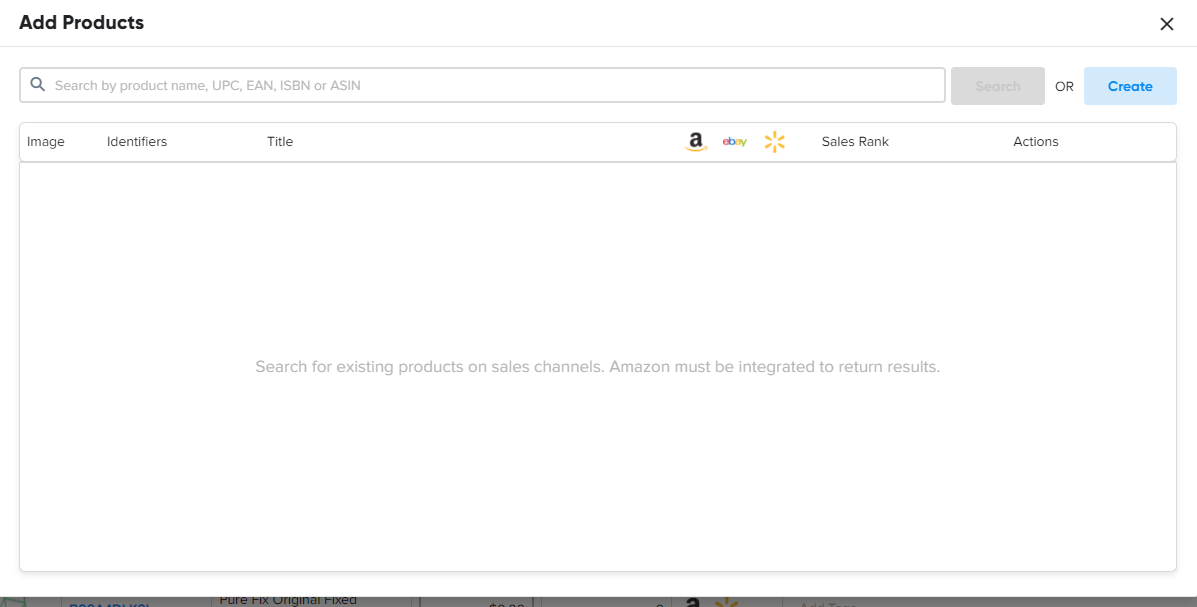
Task: Click the Amazon logo column header
Action: [x=695, y=141]
